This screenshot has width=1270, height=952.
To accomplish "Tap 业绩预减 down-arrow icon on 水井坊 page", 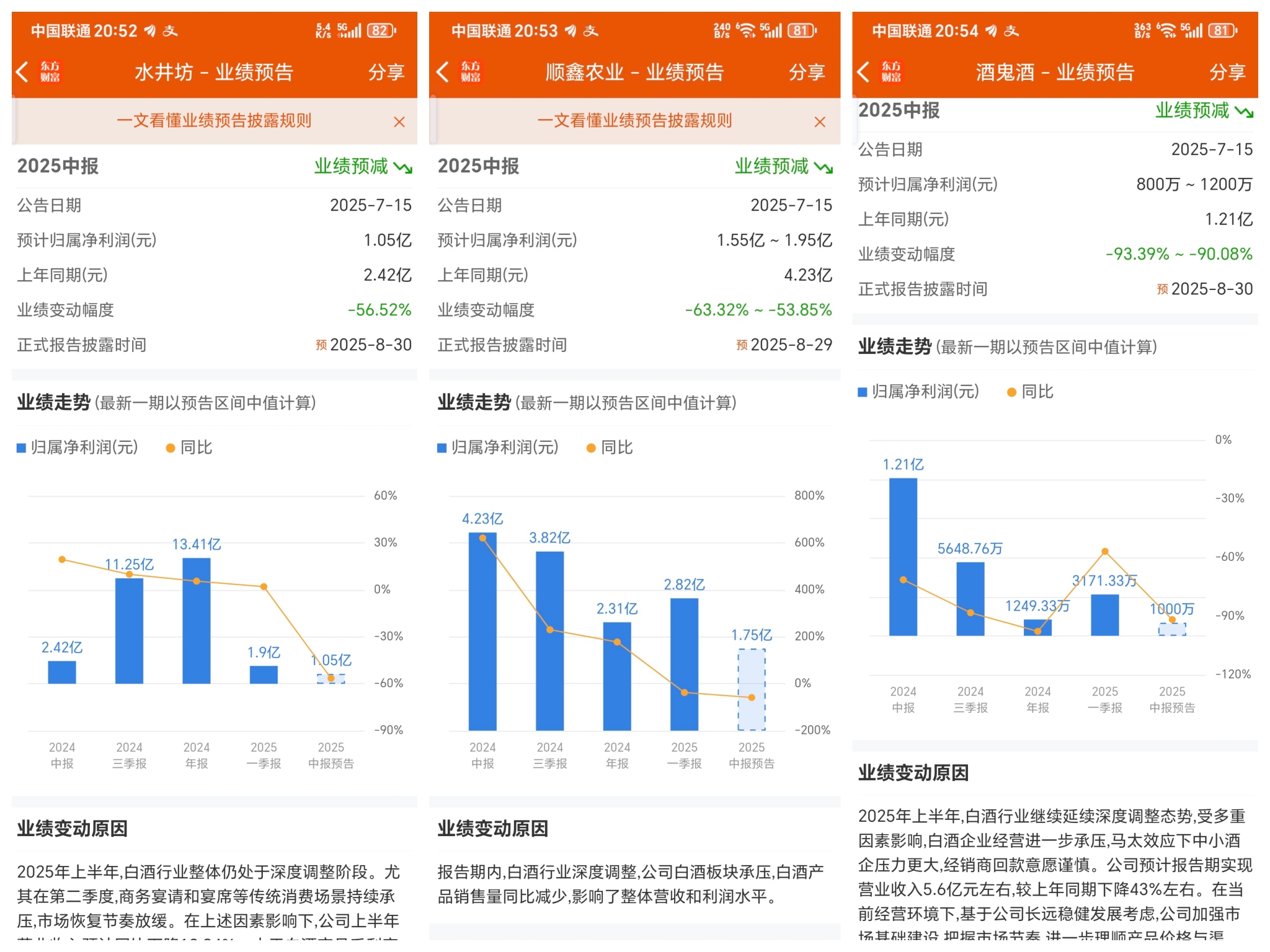I will (403, 167).
